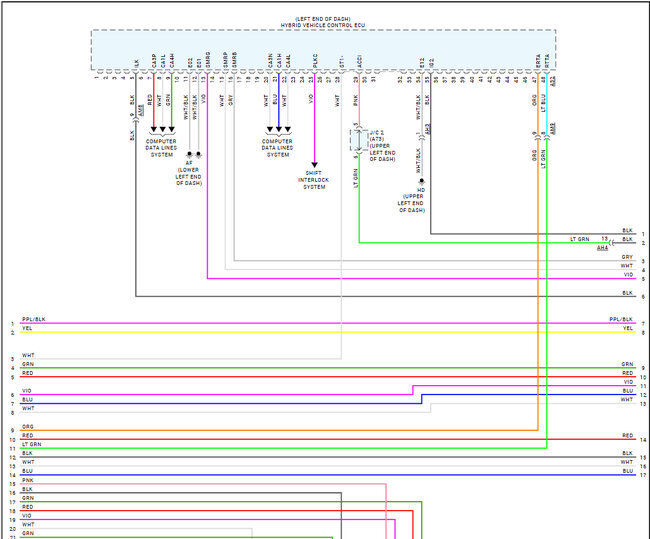The width and height of the screenshot is (650, 539).
Task: Select the underlined "AH4" connector reference
Action: pyautogui.click(x=602, y=248)
